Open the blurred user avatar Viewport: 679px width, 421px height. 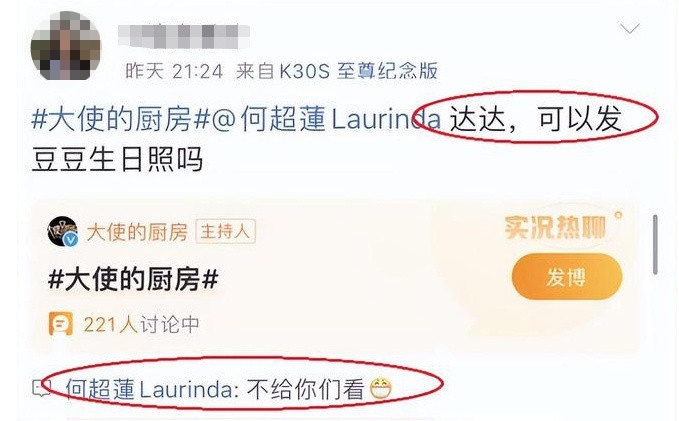tap(66, 46)
